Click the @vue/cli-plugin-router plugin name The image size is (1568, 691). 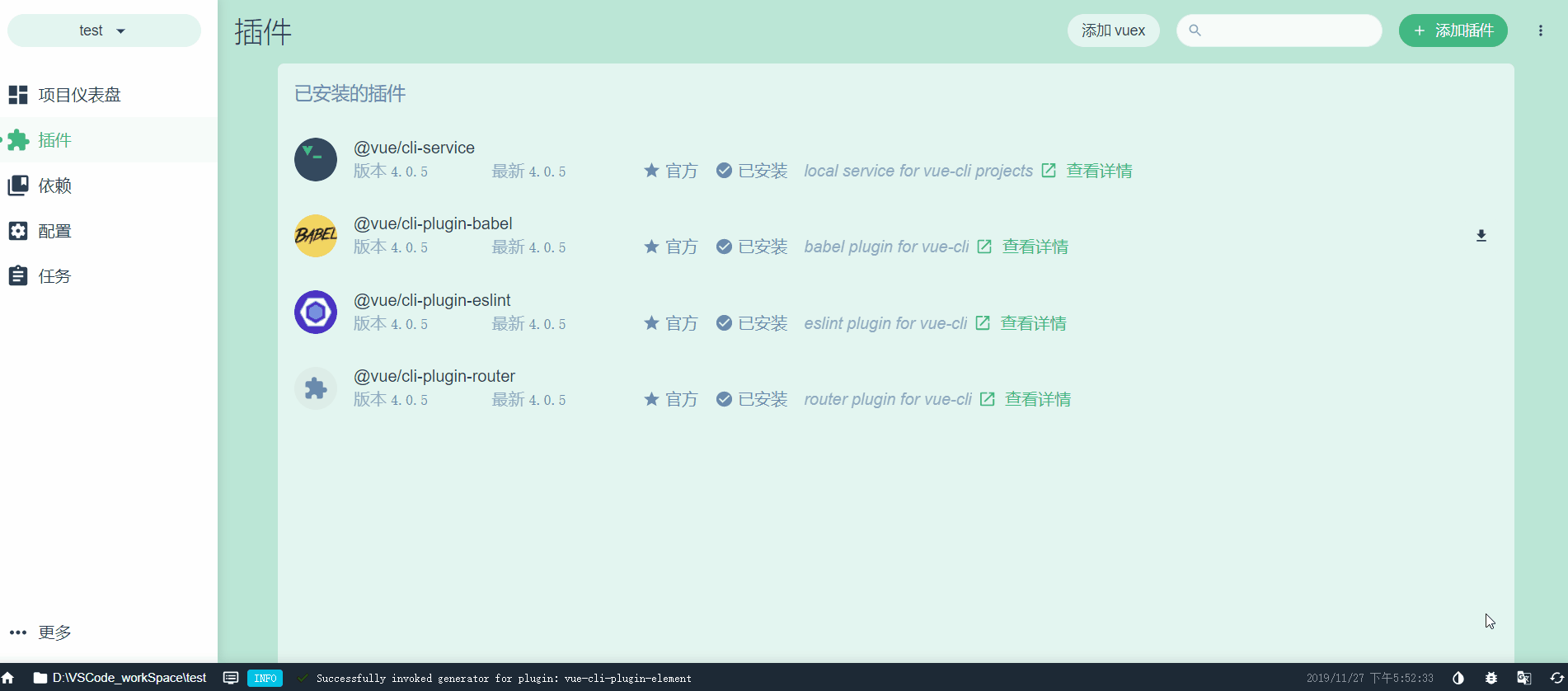click(434, 376)
